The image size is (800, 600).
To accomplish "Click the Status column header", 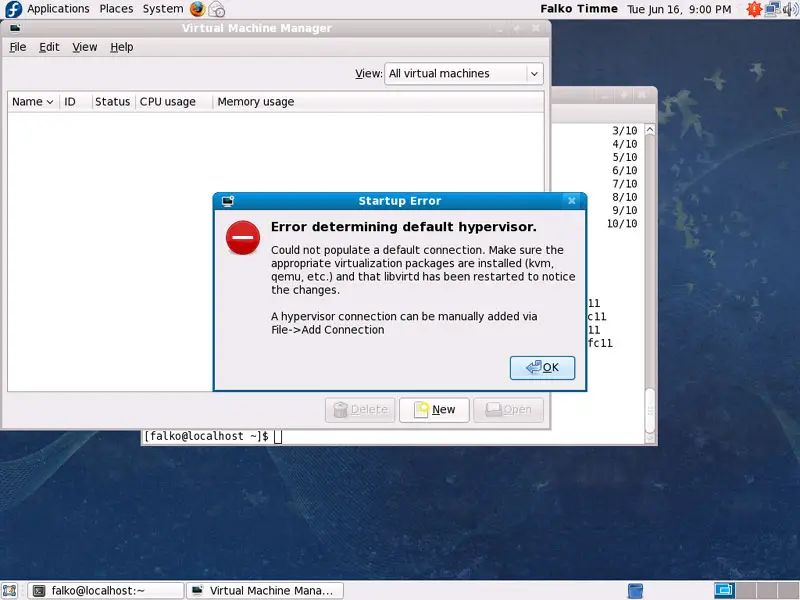I will tap(113, 102).
